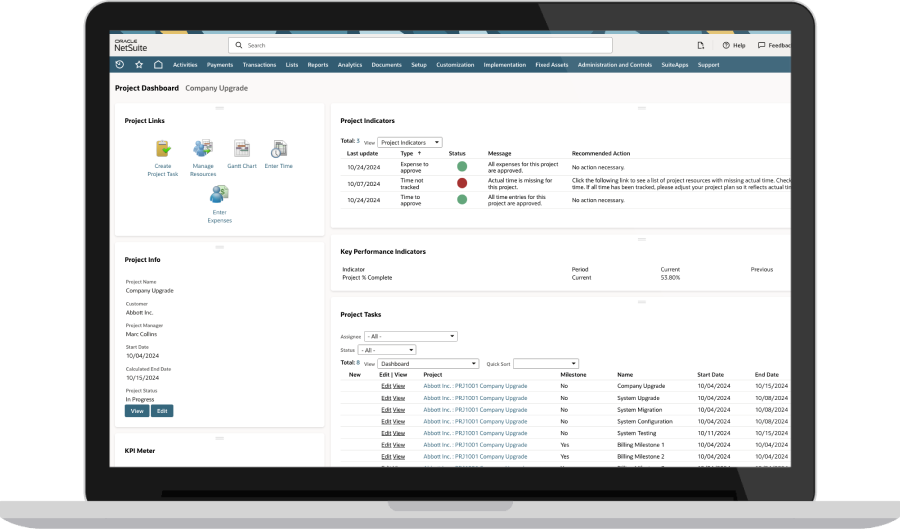
Task: Click the Edit button in Project Info
Action: coord(162,411)
